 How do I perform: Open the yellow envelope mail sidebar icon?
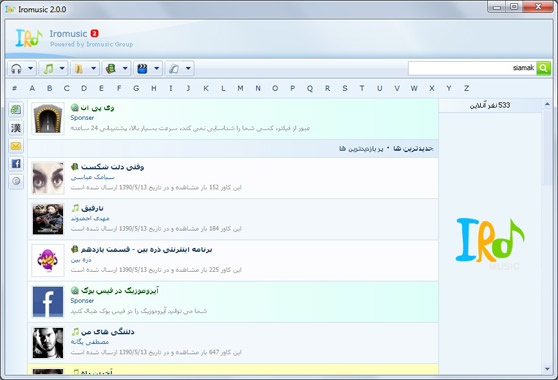(x=16, y=146)
